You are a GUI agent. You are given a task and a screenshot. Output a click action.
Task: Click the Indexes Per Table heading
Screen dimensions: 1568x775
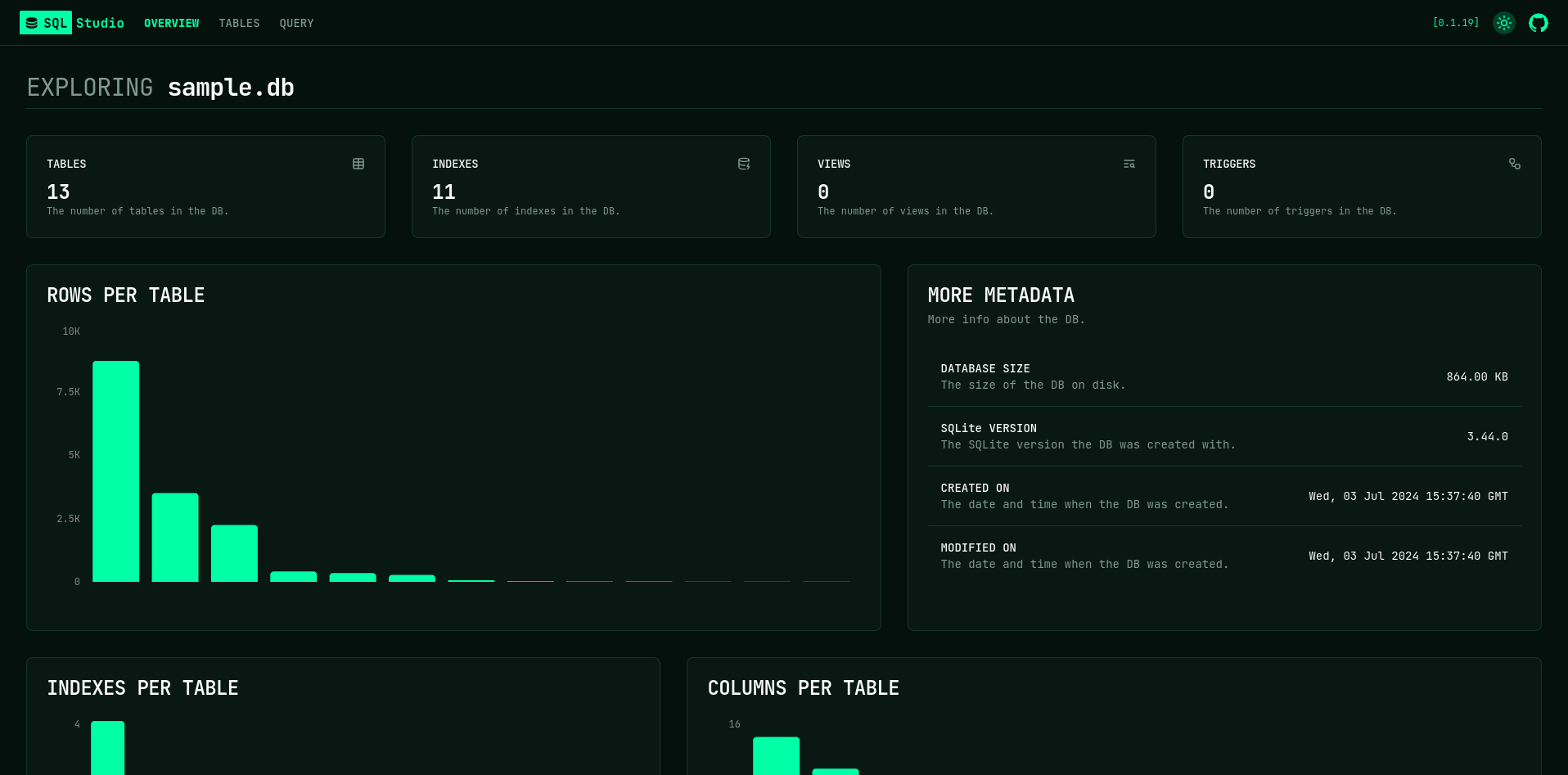[142, 688]
